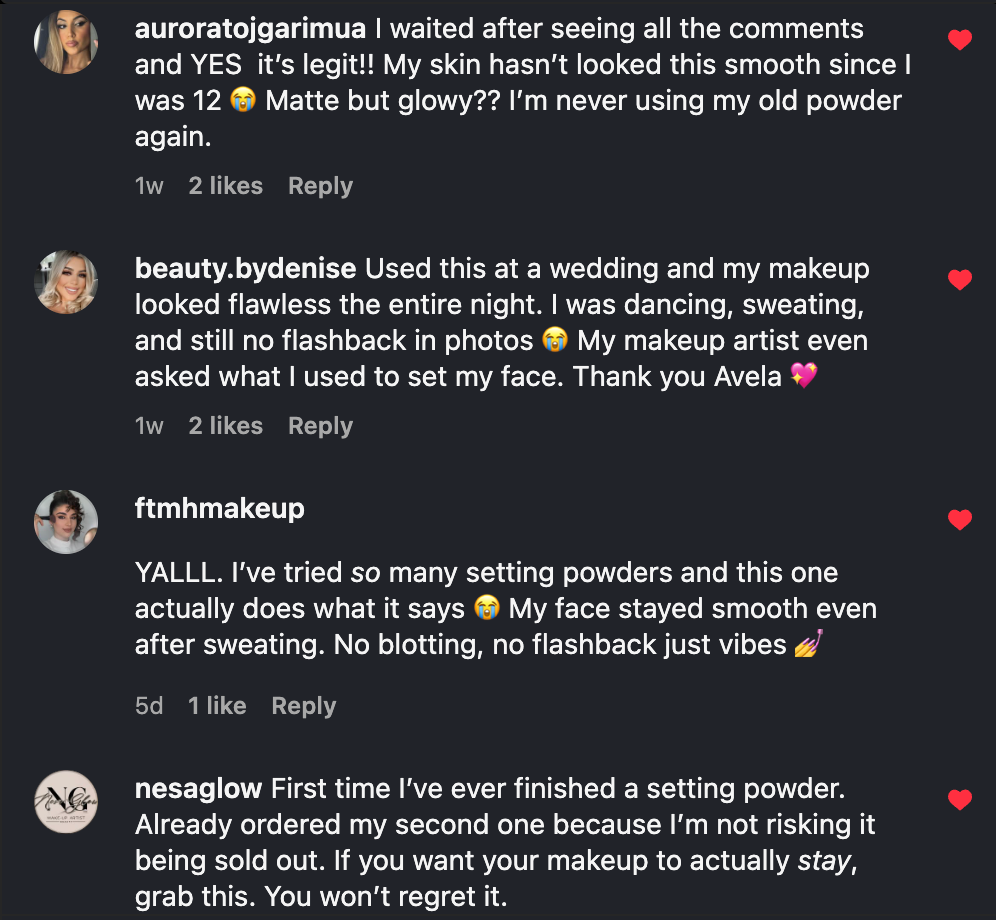
Task: Click the 1w timestamp on auroratojgarimua's comment
Action: point(149,186)
